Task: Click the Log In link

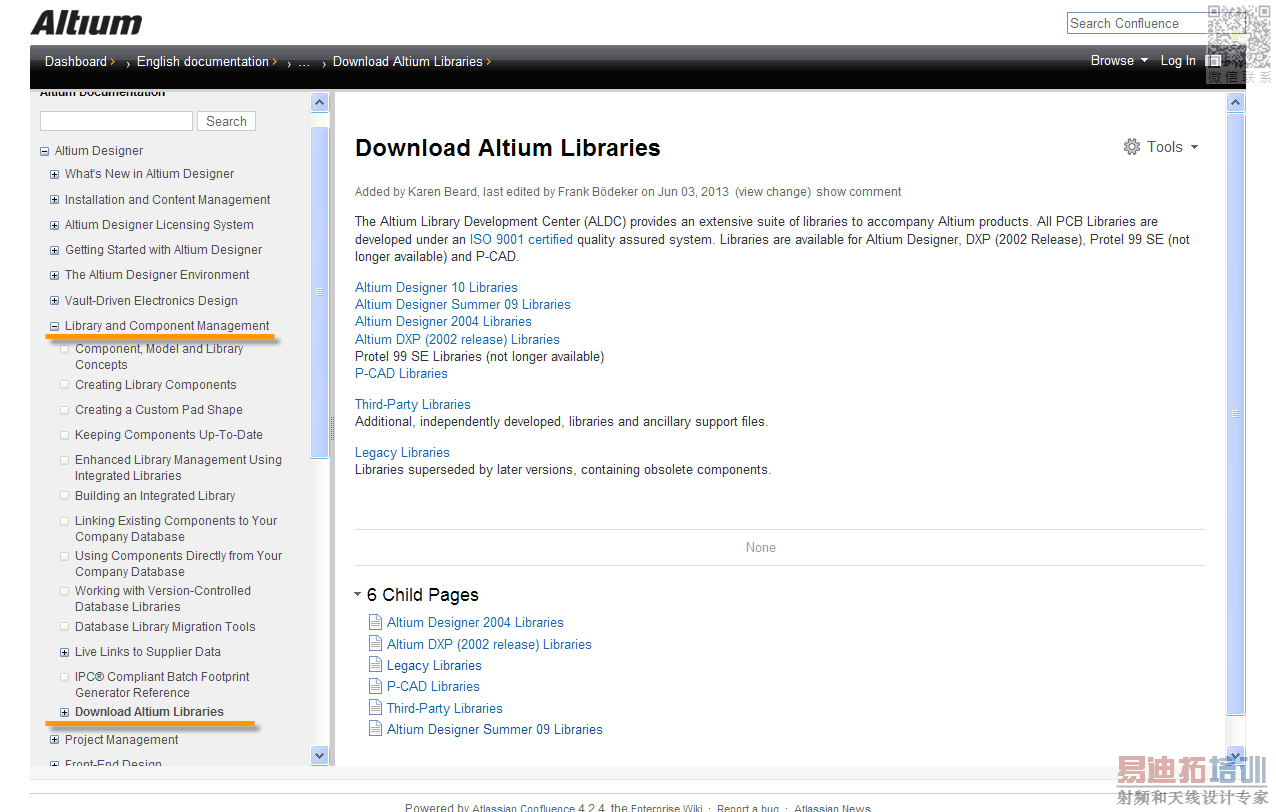Action: [x=1178, y=61]
